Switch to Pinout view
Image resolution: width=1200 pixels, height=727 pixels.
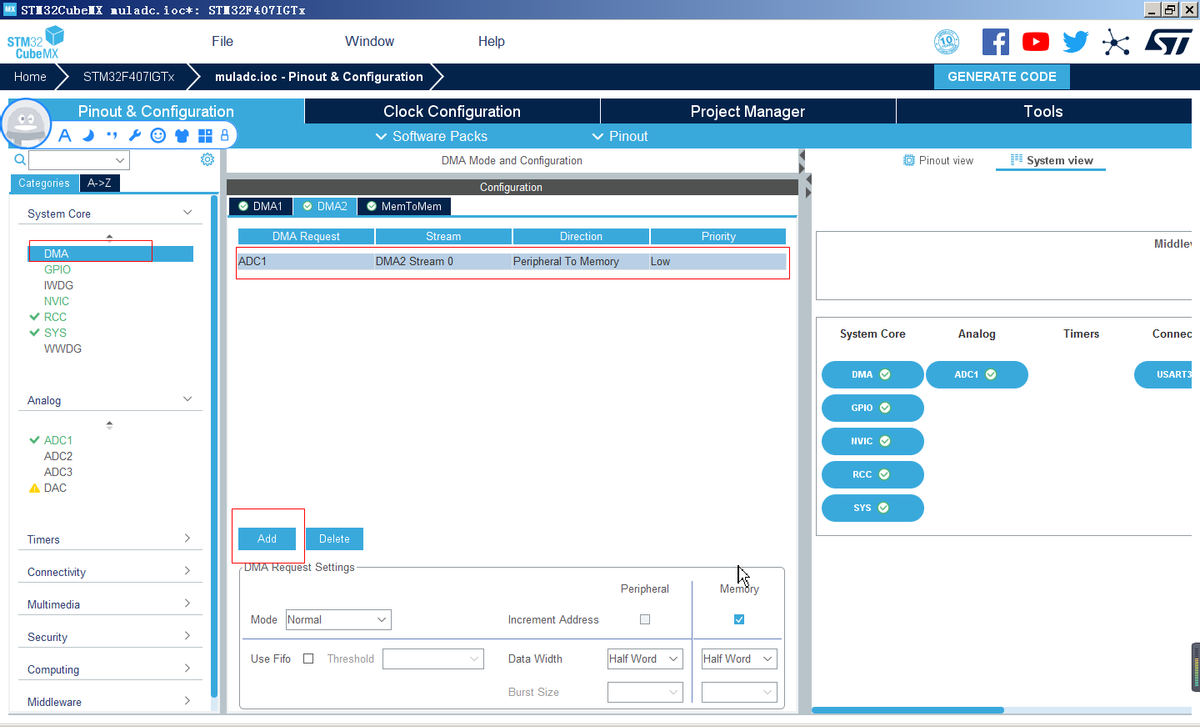[938, 160]
